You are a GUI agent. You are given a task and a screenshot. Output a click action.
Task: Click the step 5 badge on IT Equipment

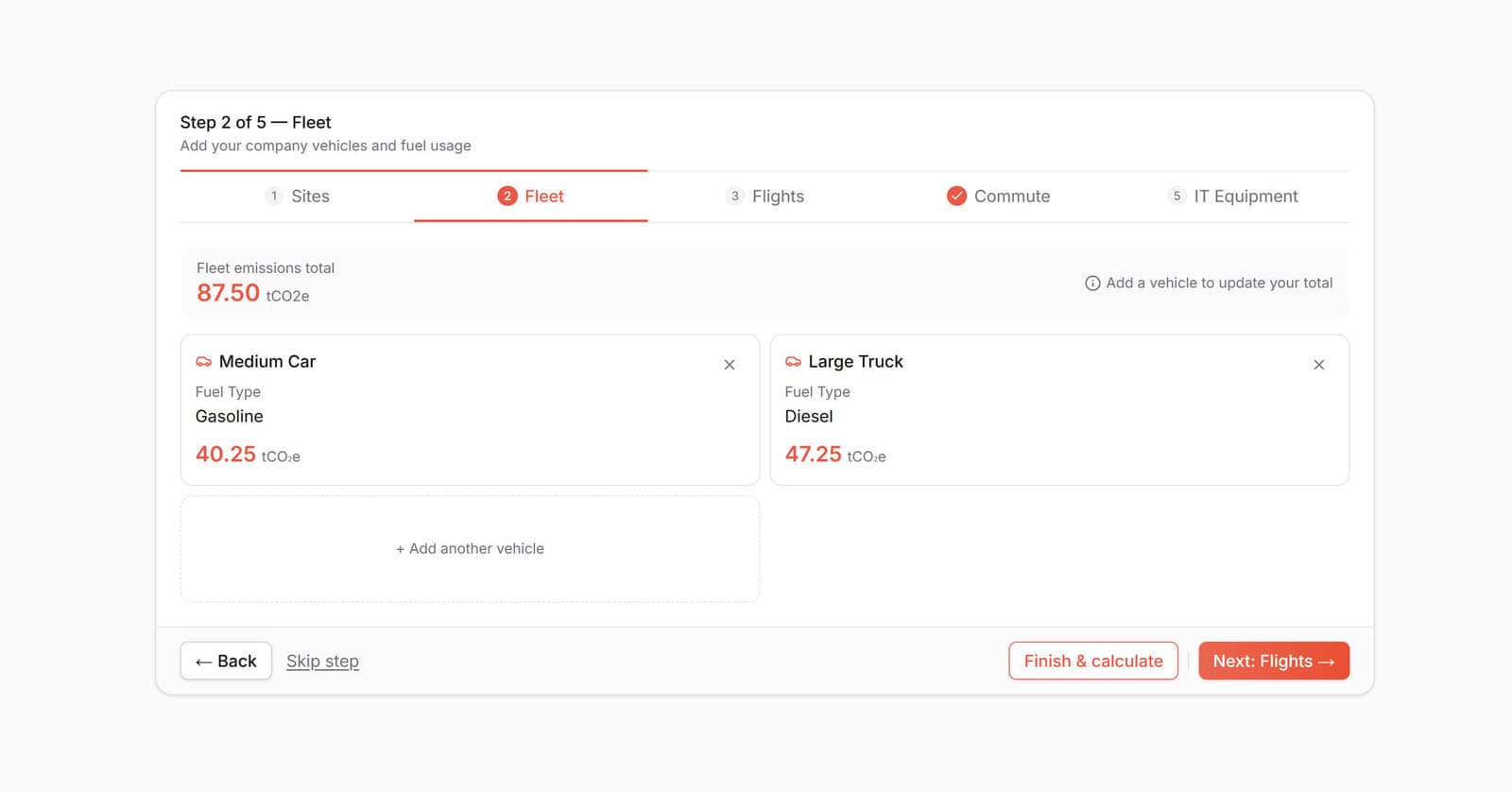tap(1177, 196)
